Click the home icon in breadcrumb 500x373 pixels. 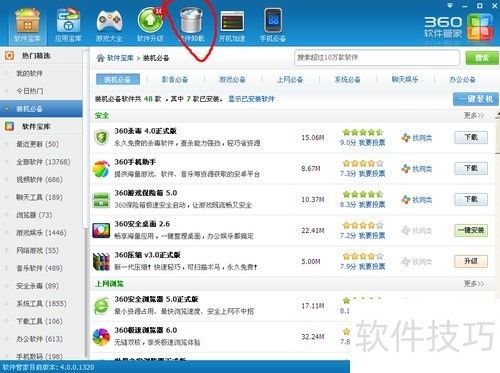click(x=100, y=58)
